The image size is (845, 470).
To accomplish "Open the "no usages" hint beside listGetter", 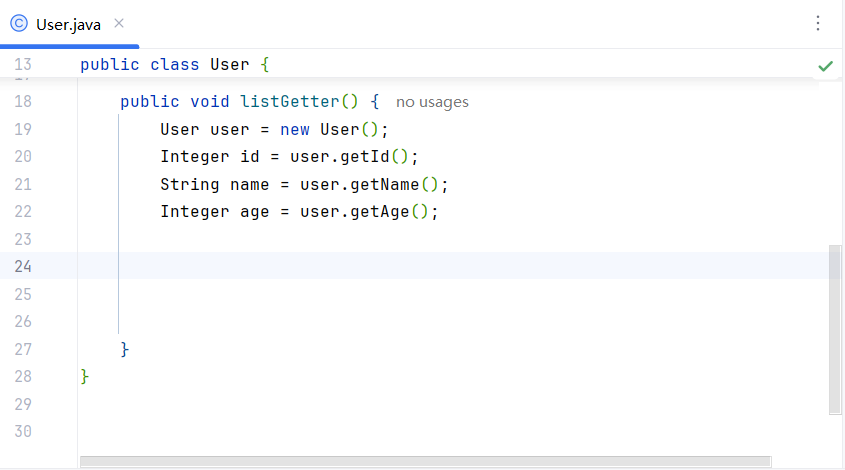I will pyautogui.click(x=432, y=102).
